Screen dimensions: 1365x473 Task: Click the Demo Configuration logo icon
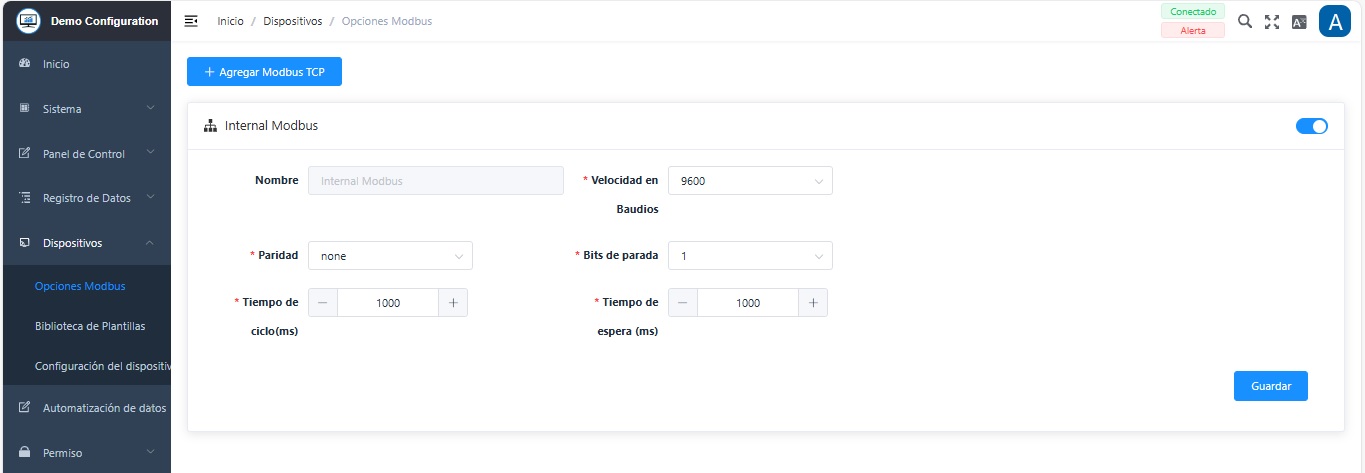click(x=29, y=21)
